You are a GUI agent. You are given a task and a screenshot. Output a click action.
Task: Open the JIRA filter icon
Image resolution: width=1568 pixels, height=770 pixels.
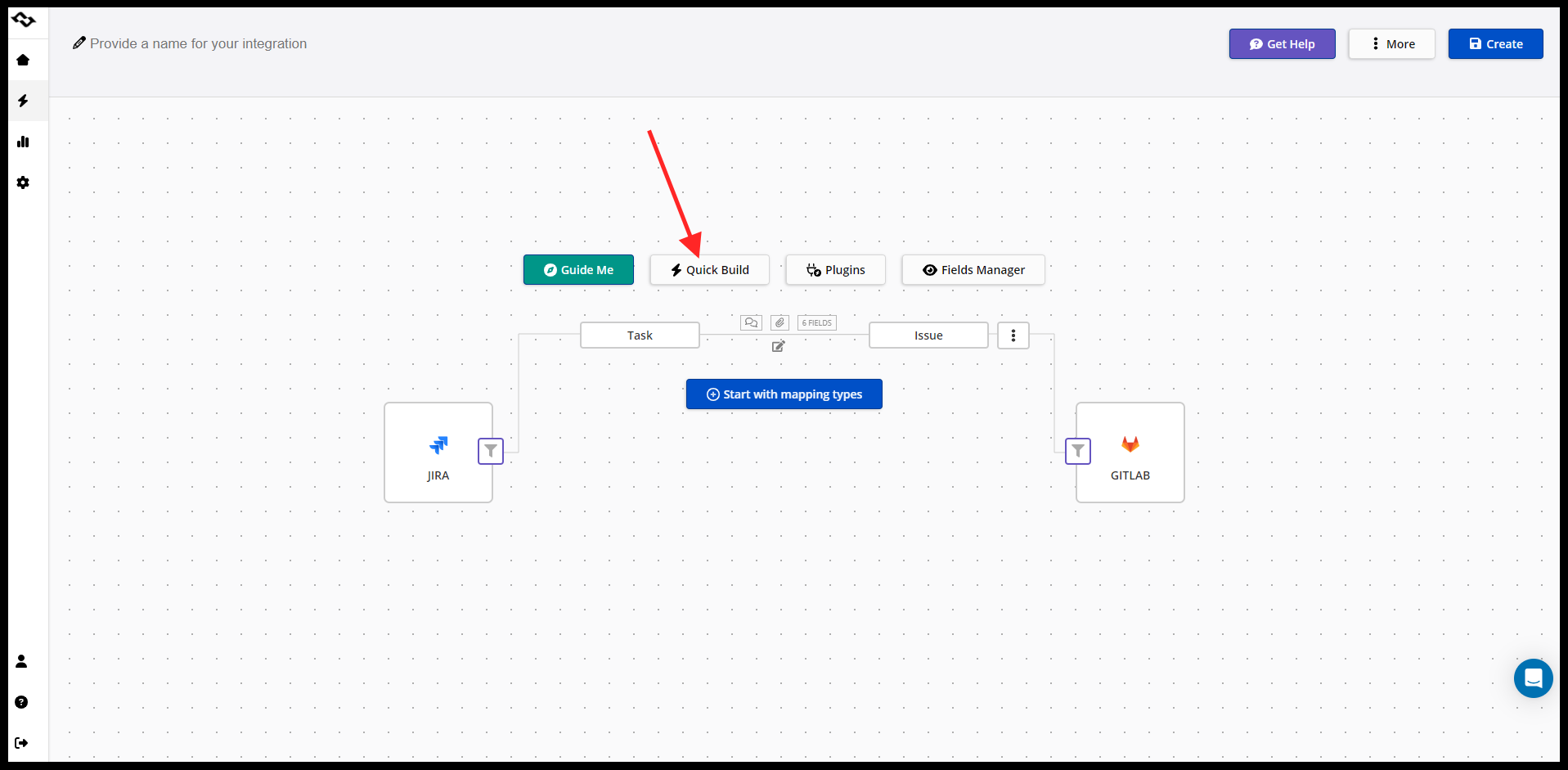click(491, 451)
